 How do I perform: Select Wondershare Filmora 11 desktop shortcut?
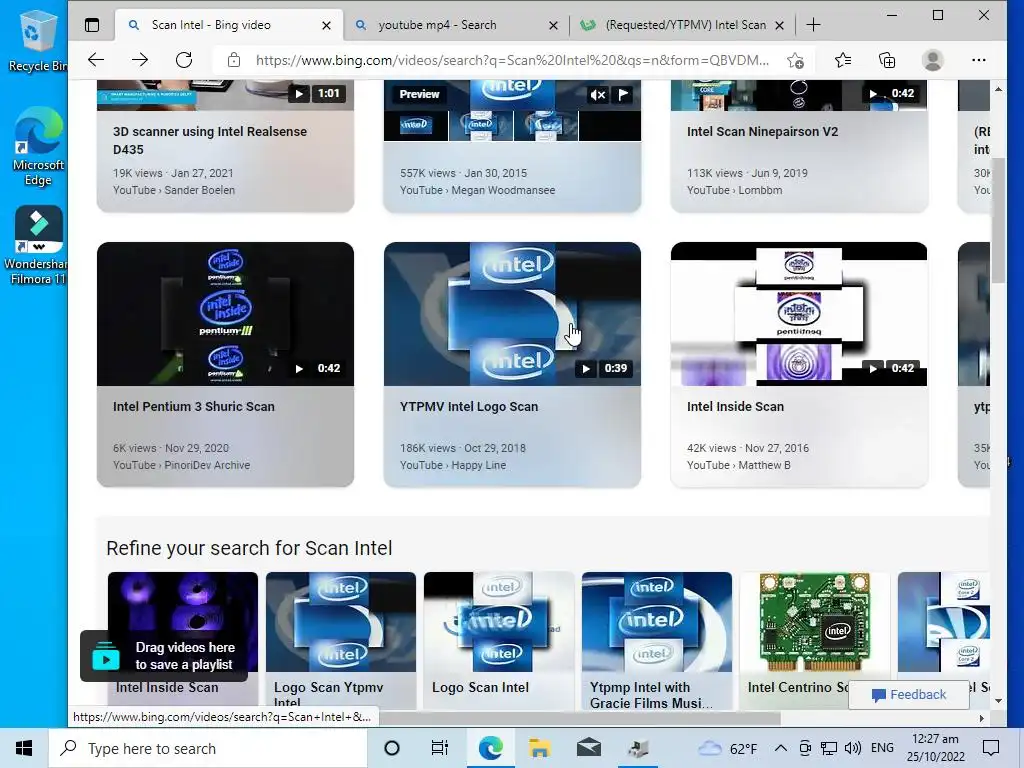[x=38, y=246]
